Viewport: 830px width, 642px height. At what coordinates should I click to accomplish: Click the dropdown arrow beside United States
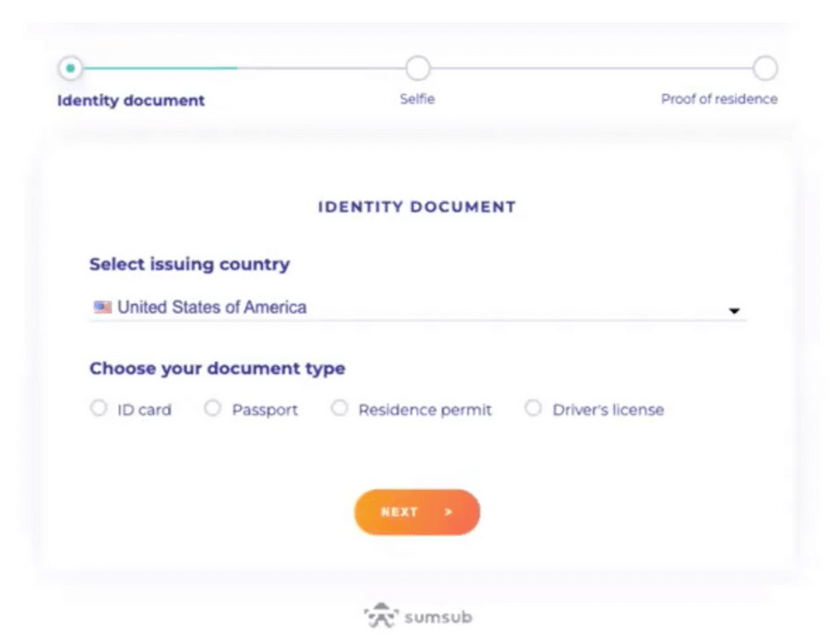click(735, 310)
